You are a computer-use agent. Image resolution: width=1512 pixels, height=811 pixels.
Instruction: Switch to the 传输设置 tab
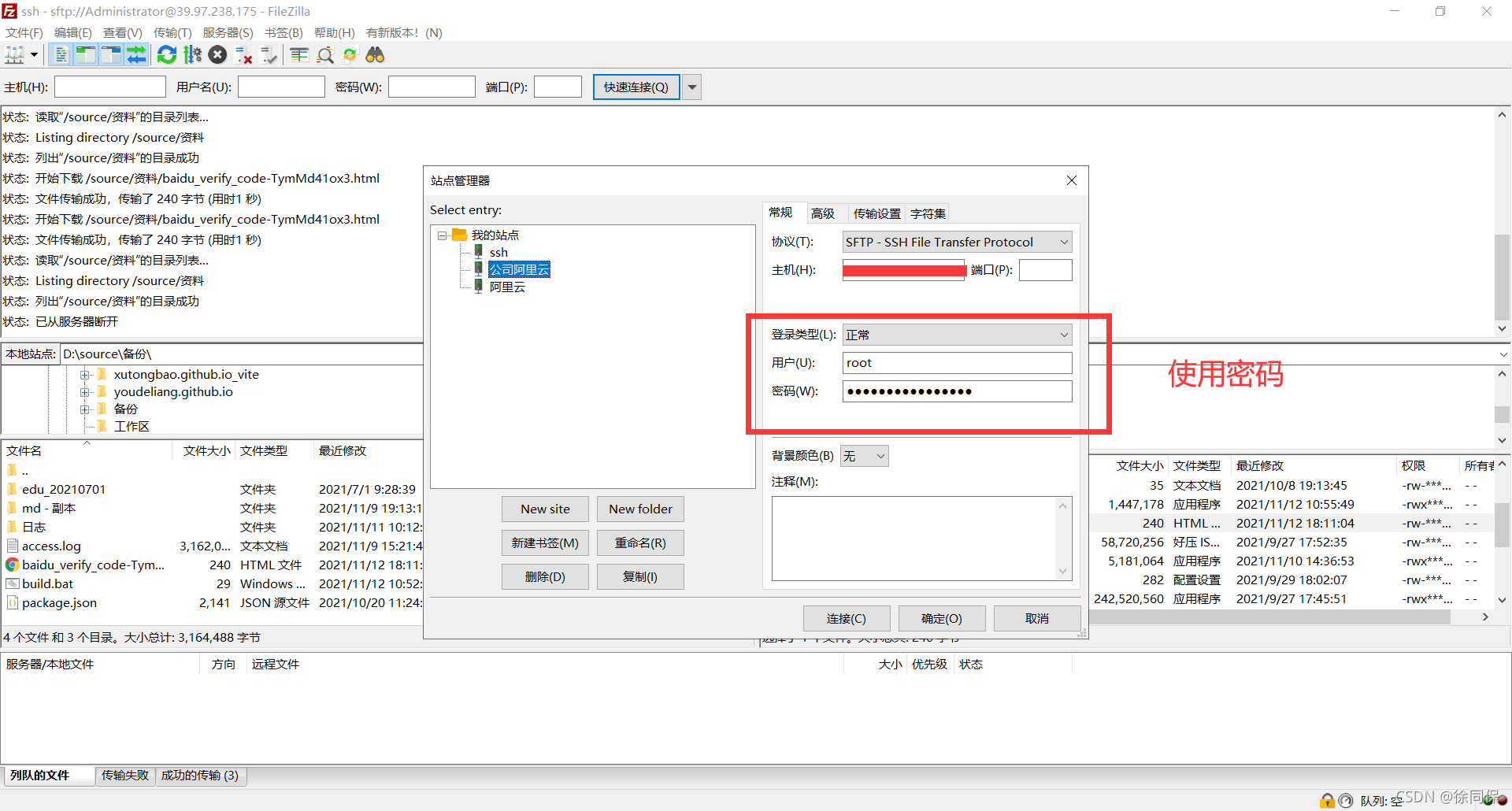click(x=876, y=213)
